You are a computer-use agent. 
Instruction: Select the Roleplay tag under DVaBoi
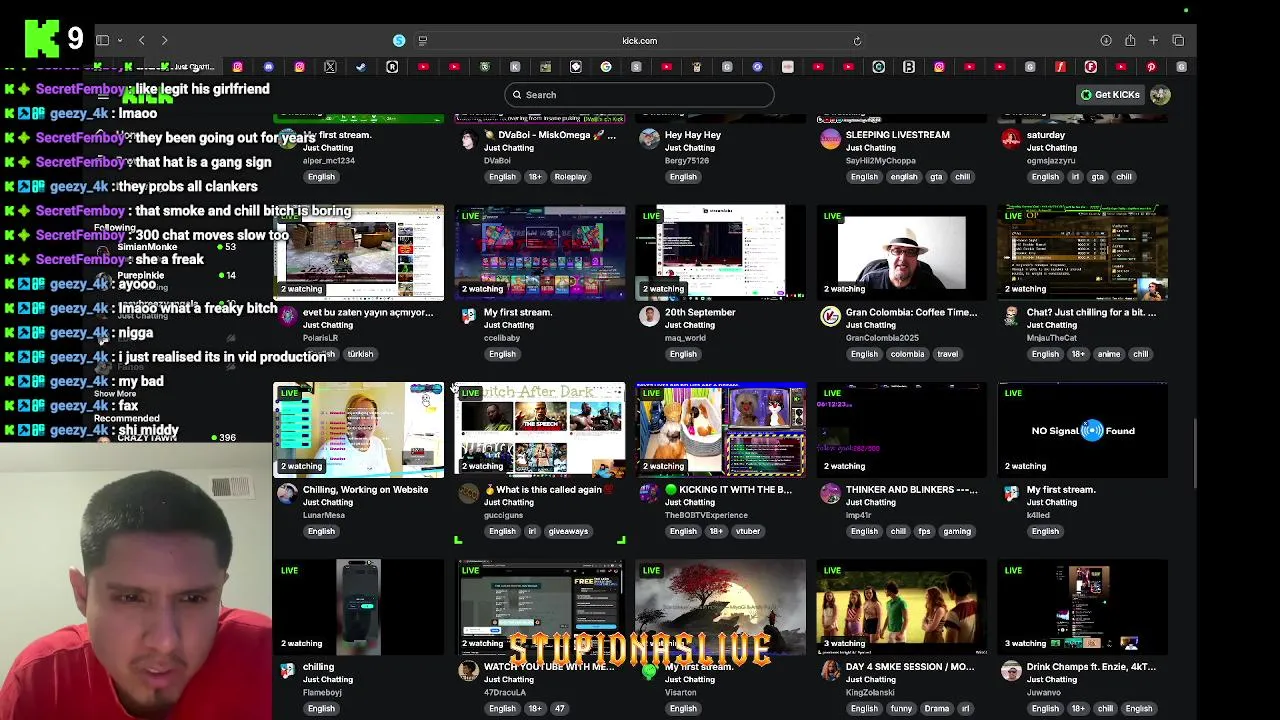click(570, 177)
